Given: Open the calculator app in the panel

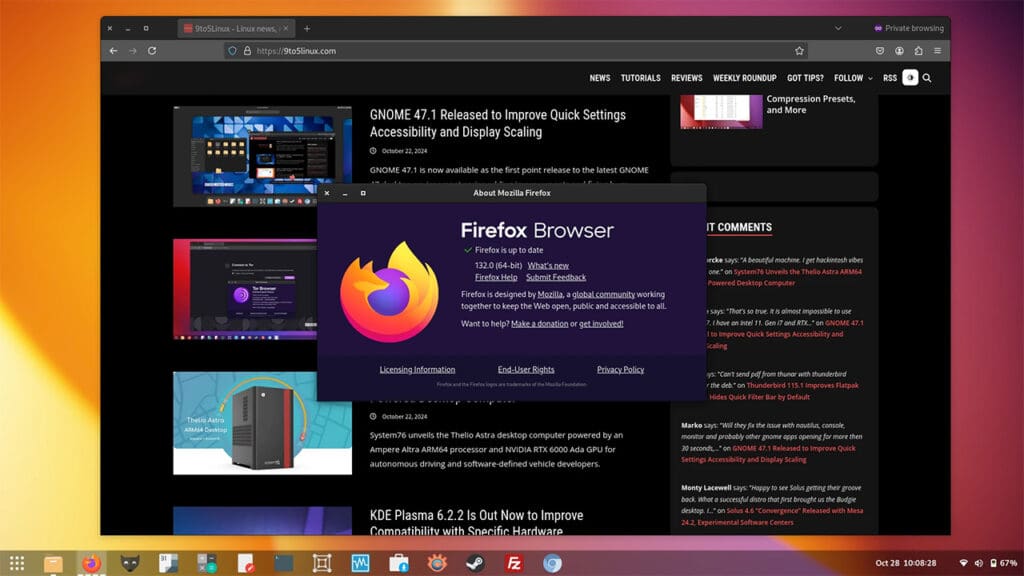Looking at the screenshot, I should tap(206, 563).
